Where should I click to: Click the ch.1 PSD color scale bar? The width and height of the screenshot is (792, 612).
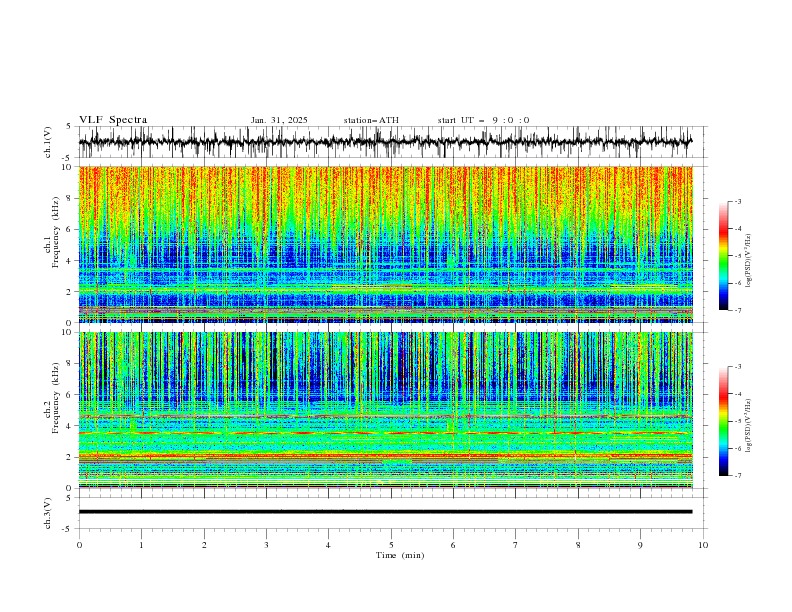723,256
